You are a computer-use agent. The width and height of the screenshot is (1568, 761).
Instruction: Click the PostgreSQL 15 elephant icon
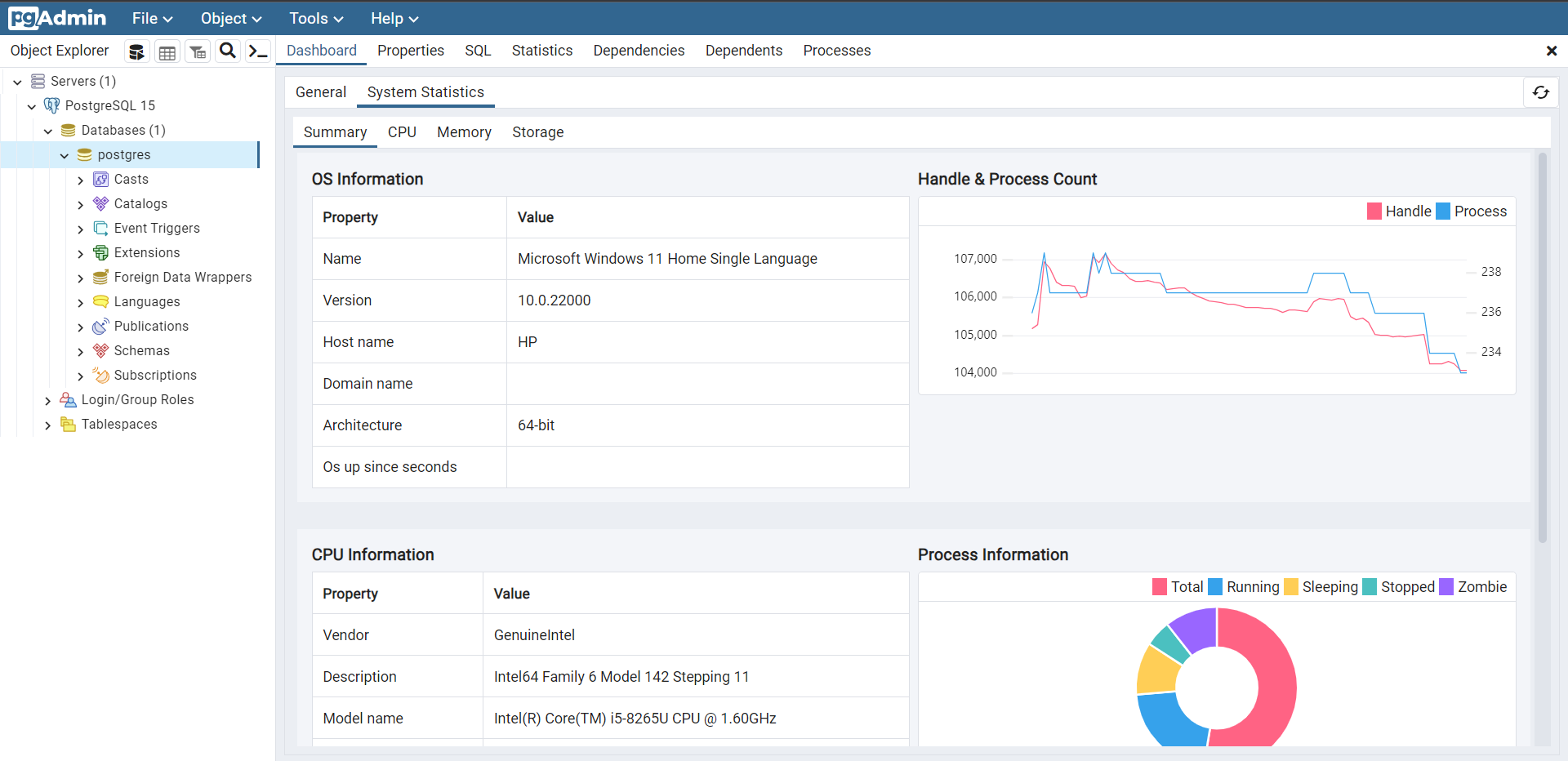51,105
